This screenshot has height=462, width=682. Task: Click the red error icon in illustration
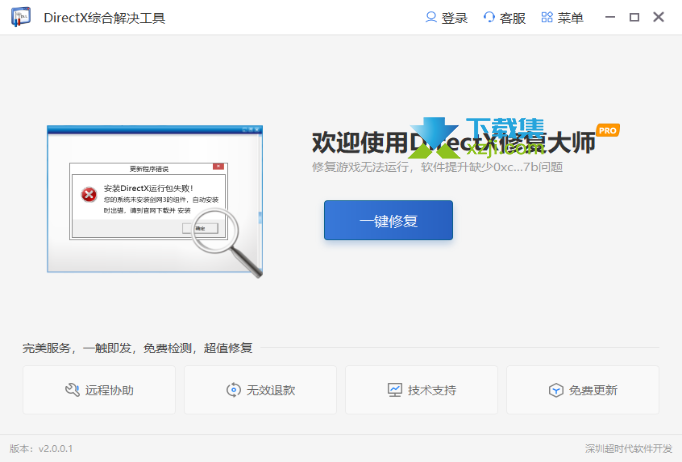(89, 194)
